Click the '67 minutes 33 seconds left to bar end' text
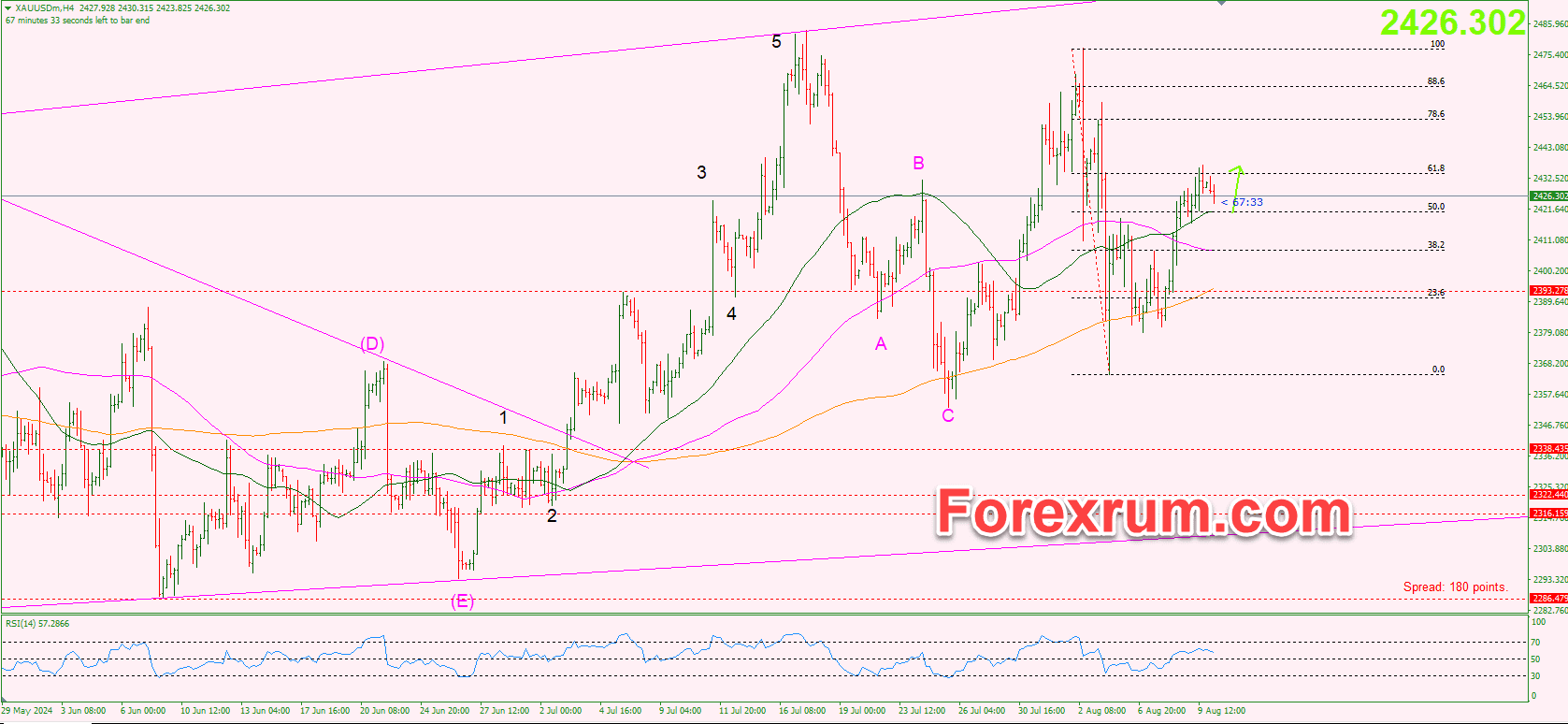1568x724 pixels. pyautogui.click(x=78, y=21)
